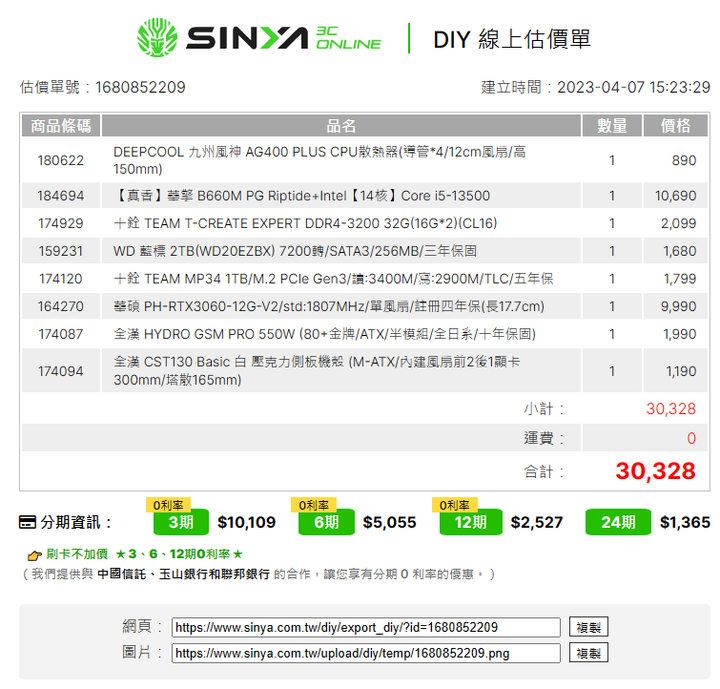Click price 1,190
720x689 pixels.
pos(681,371)
